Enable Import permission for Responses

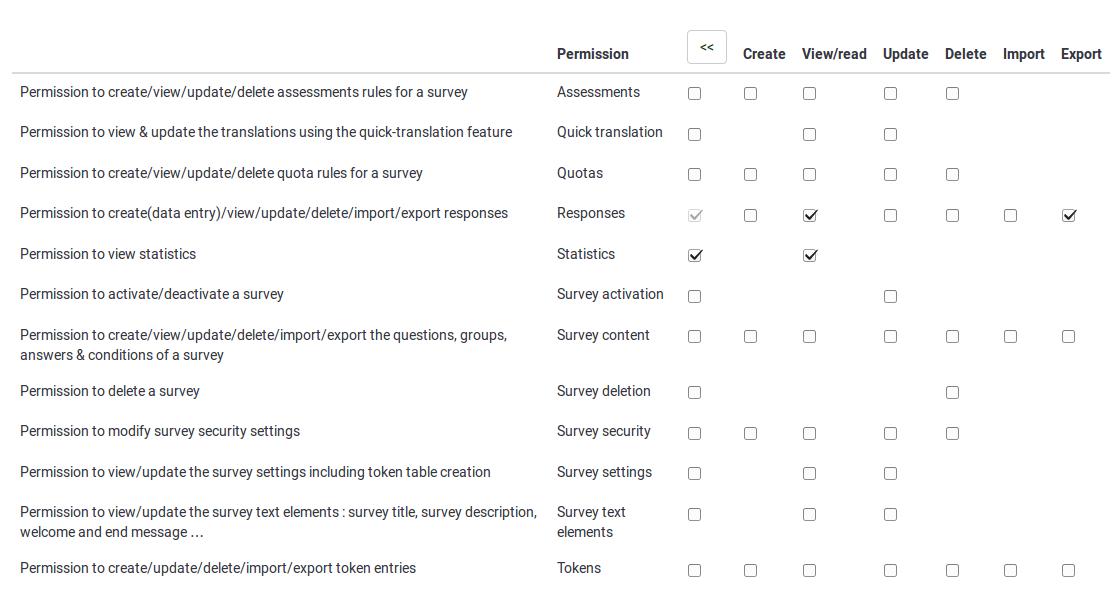click(1010, 215)
